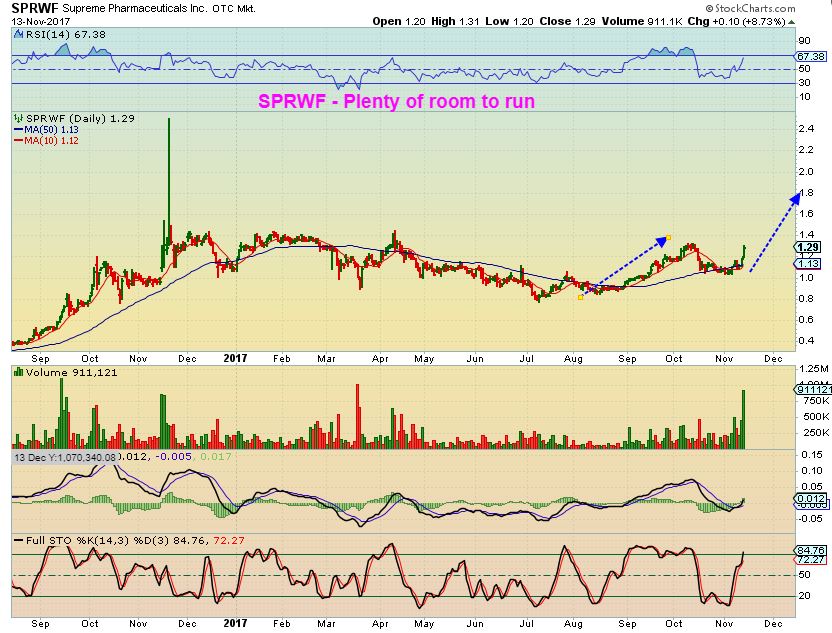The height and width of the screenshot is (633, 832).
Task: Click the red MA(10) 1.12 legend entry
Action: click(x=46, y=141)
